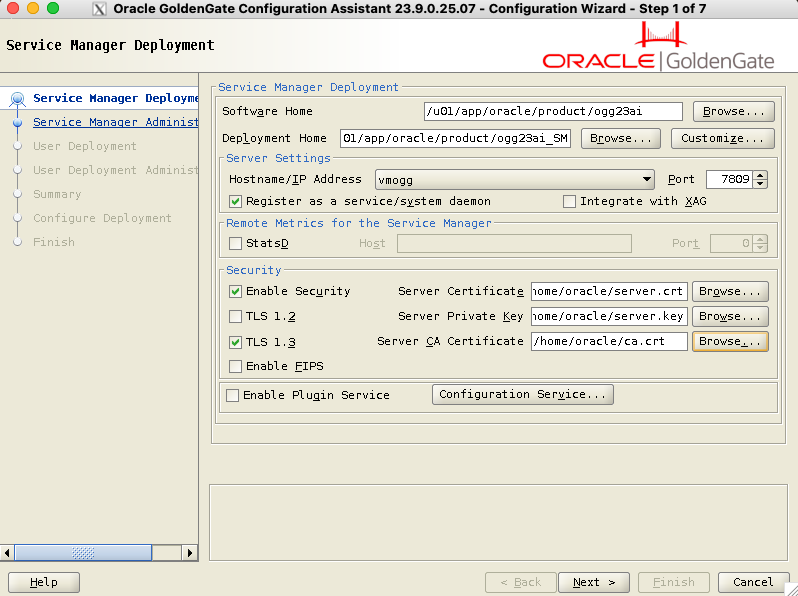Click right arrow of sidebar horizontal scrollbar
798x596 pixels.
(x=190, y=552)
